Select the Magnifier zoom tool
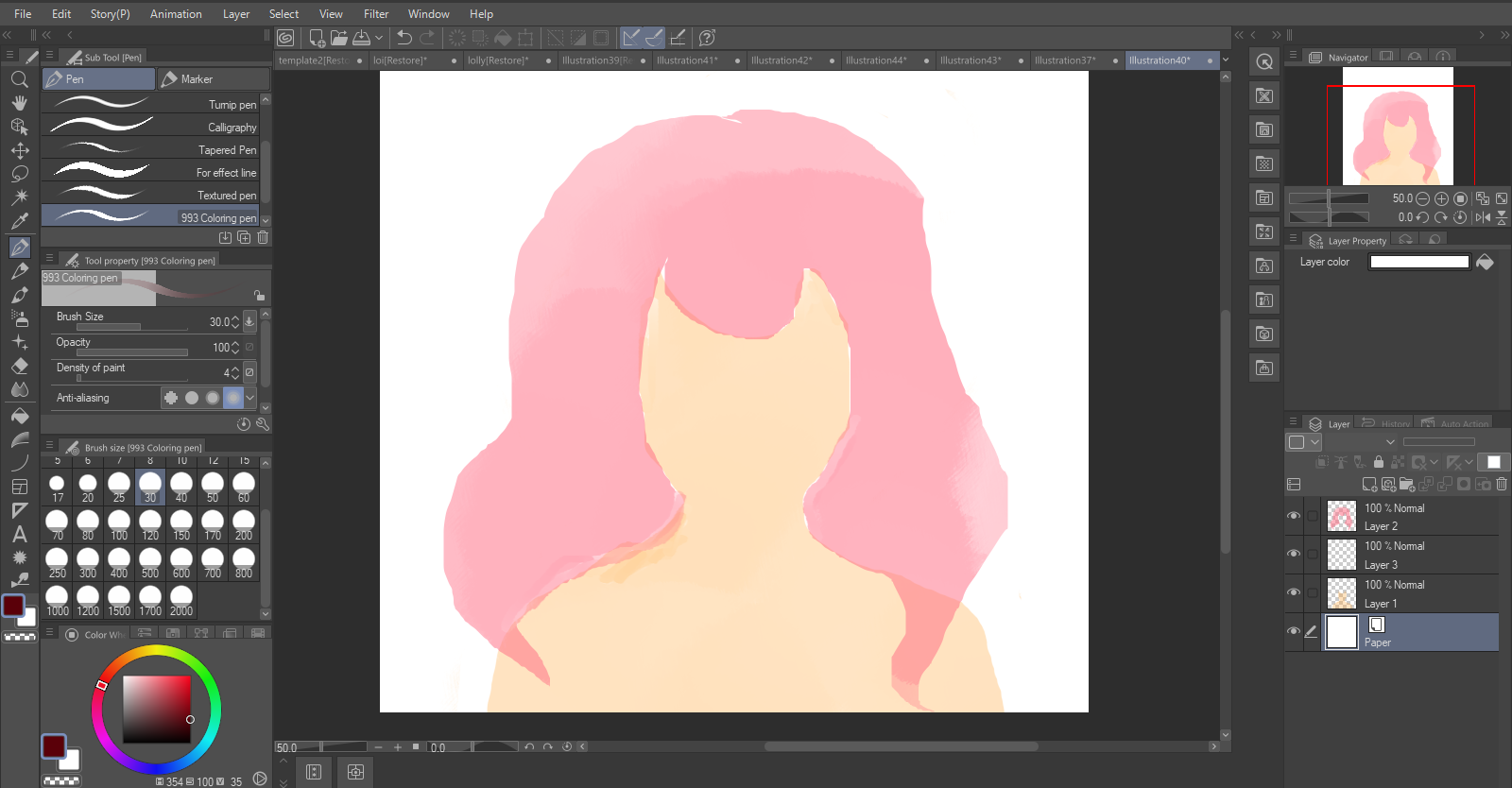Screen dimensions: 1512x788 tap(19, 79)
